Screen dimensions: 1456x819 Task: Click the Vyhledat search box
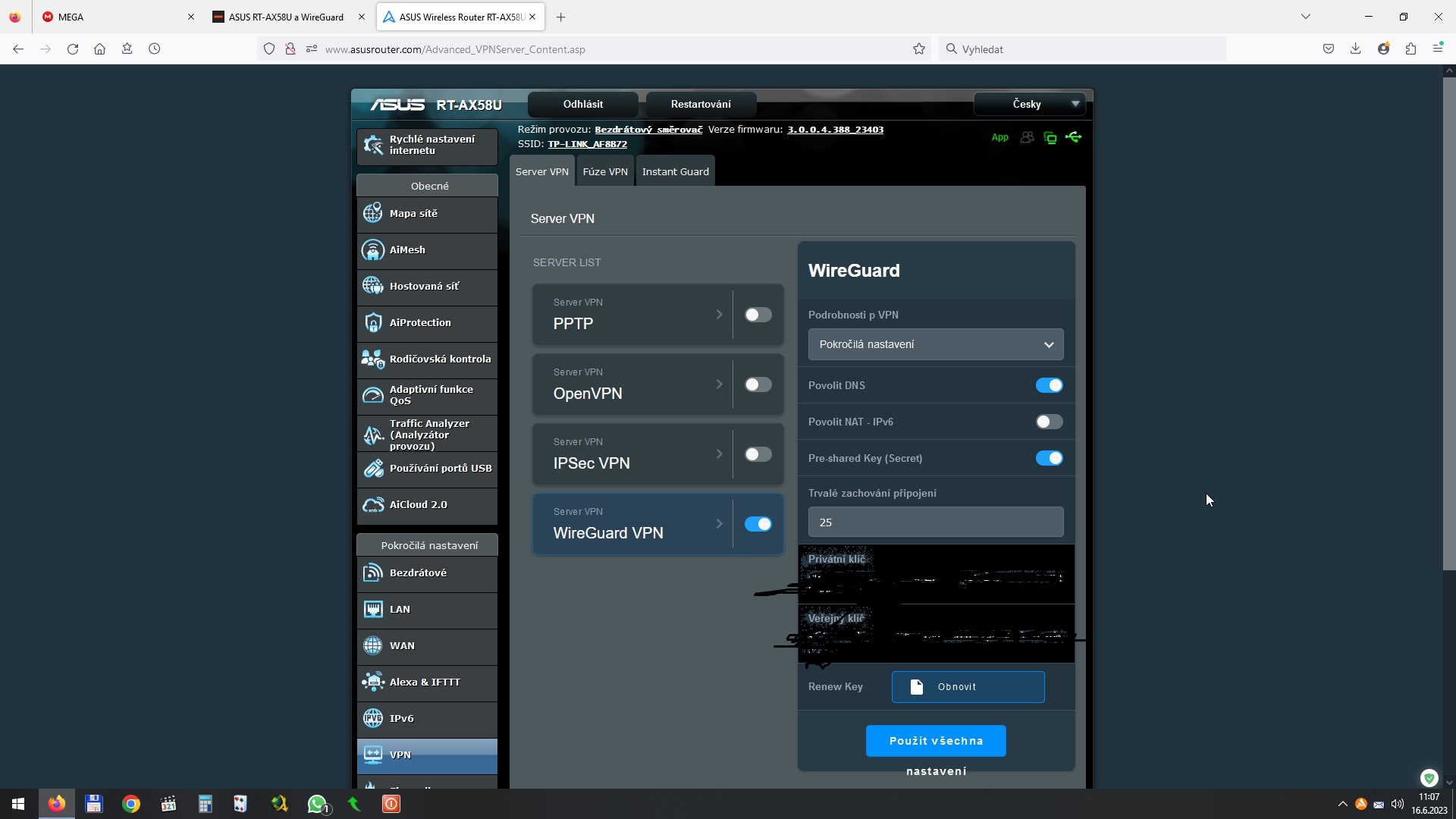[1081, 49]
